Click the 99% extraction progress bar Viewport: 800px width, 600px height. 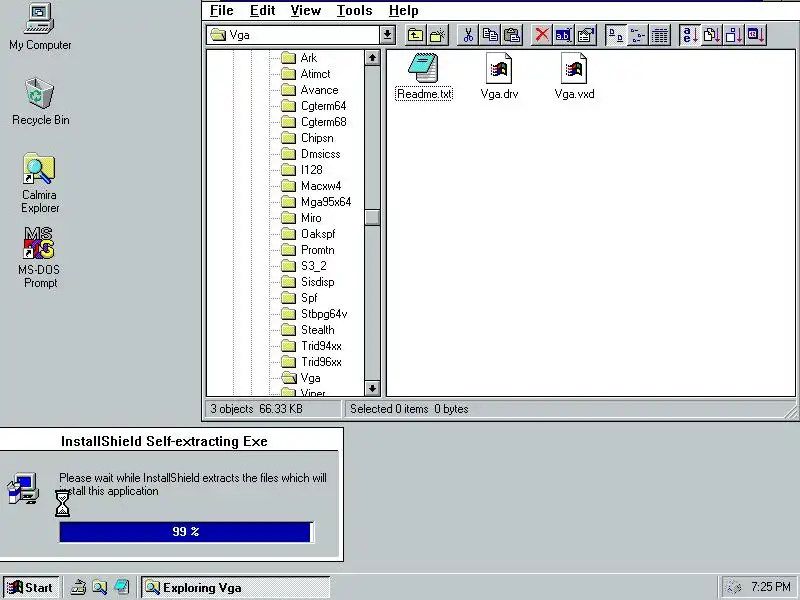pyautogui.click(x=186, y=532)
